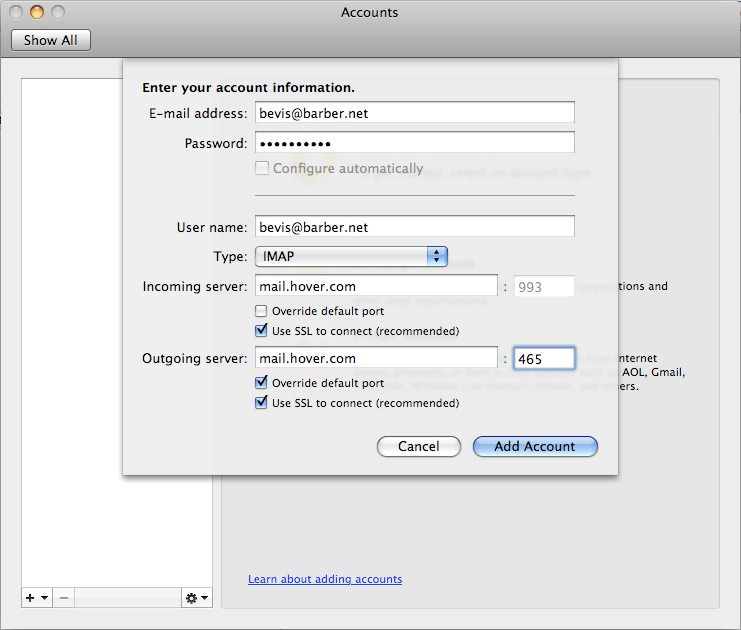Click the Incoming server field
Image resolution: width=741 pixels, height=630 pixels.
(x=376, y=286)
